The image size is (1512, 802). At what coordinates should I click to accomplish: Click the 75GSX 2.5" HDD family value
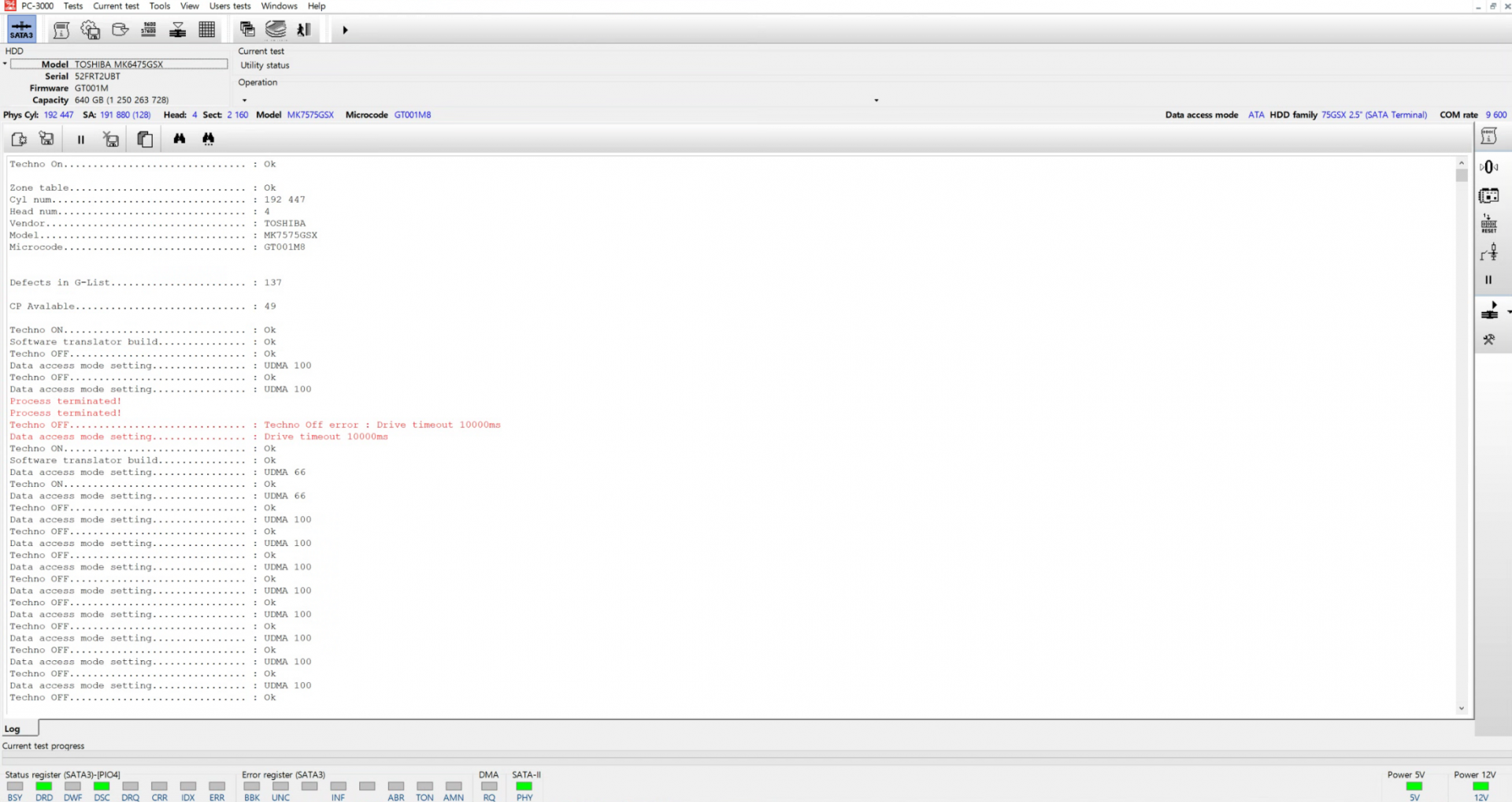tap(1374, 115)
